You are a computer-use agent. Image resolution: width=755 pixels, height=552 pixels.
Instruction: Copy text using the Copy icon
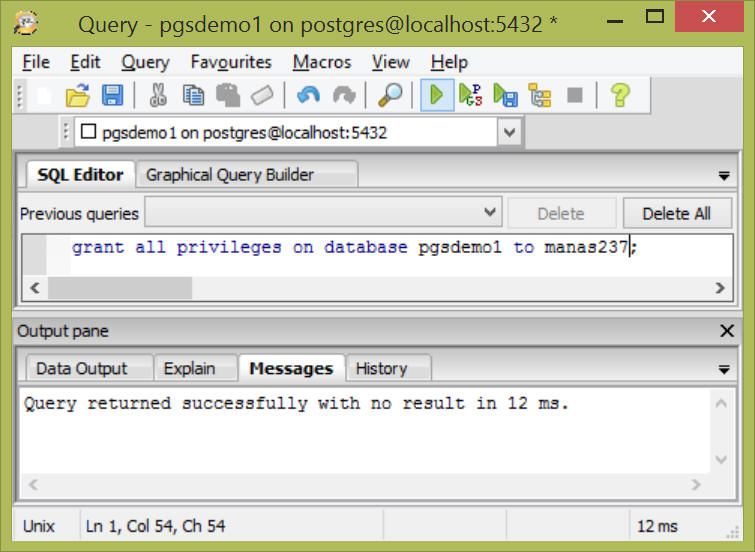tap(194, 95)
